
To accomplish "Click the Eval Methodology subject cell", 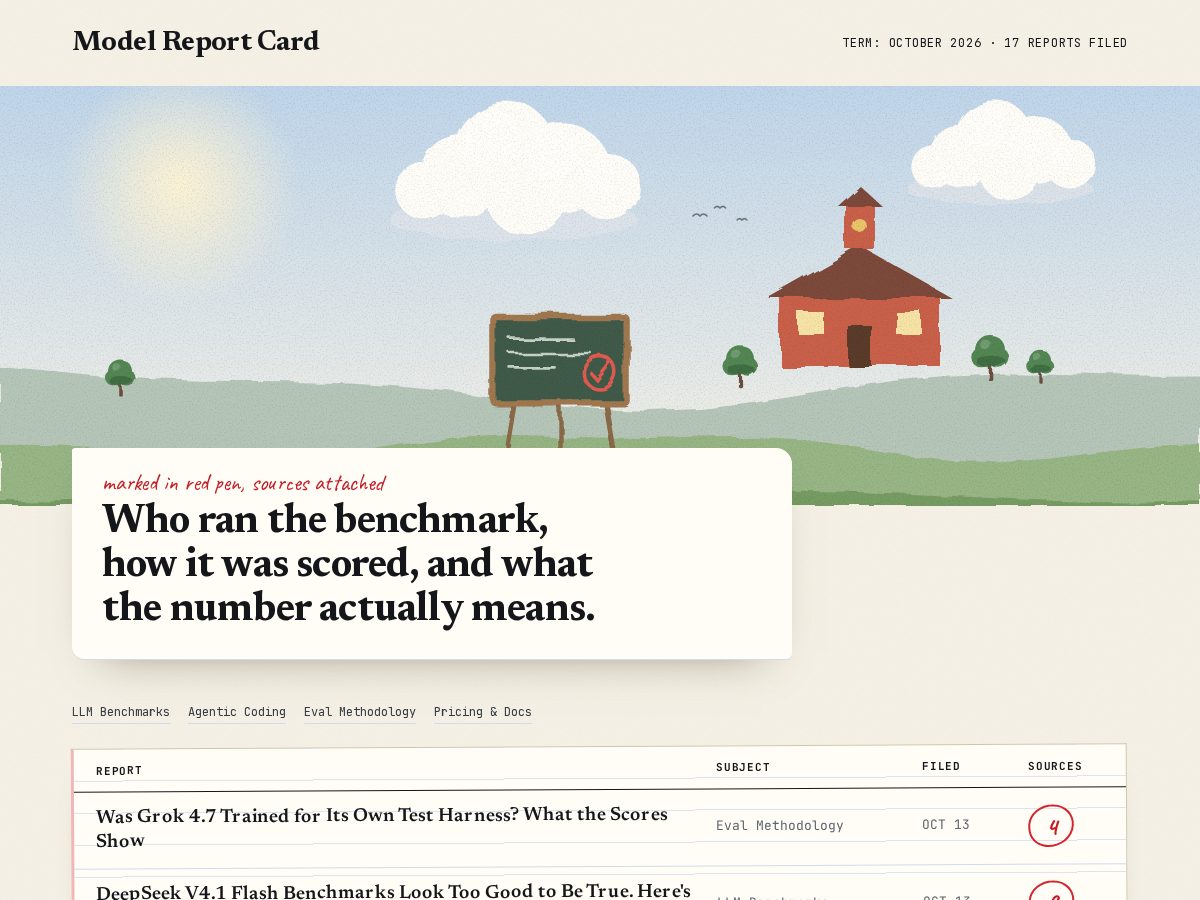I will tap(780, 825).
